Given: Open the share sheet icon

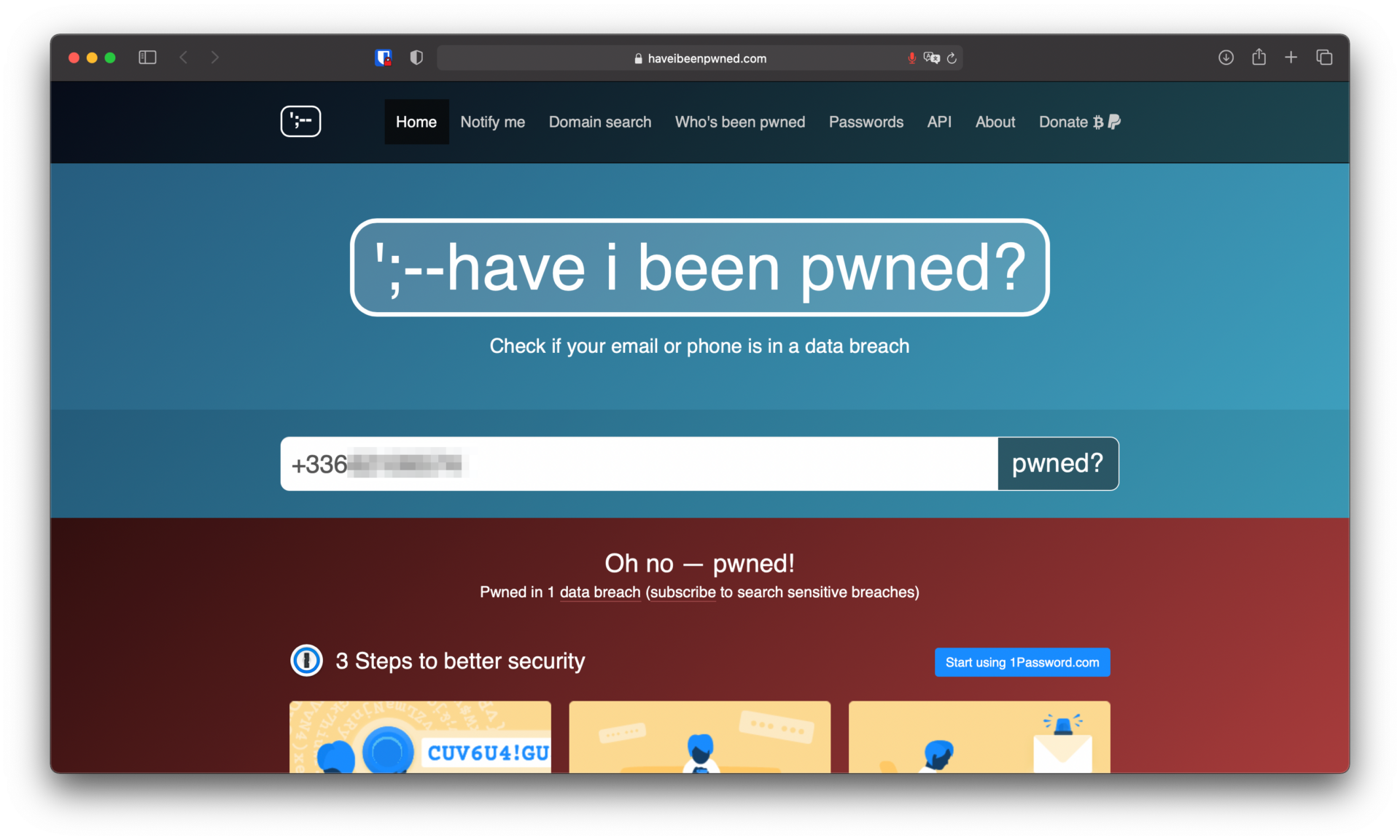Looking at the screenshot, I should pos(1259,57).
